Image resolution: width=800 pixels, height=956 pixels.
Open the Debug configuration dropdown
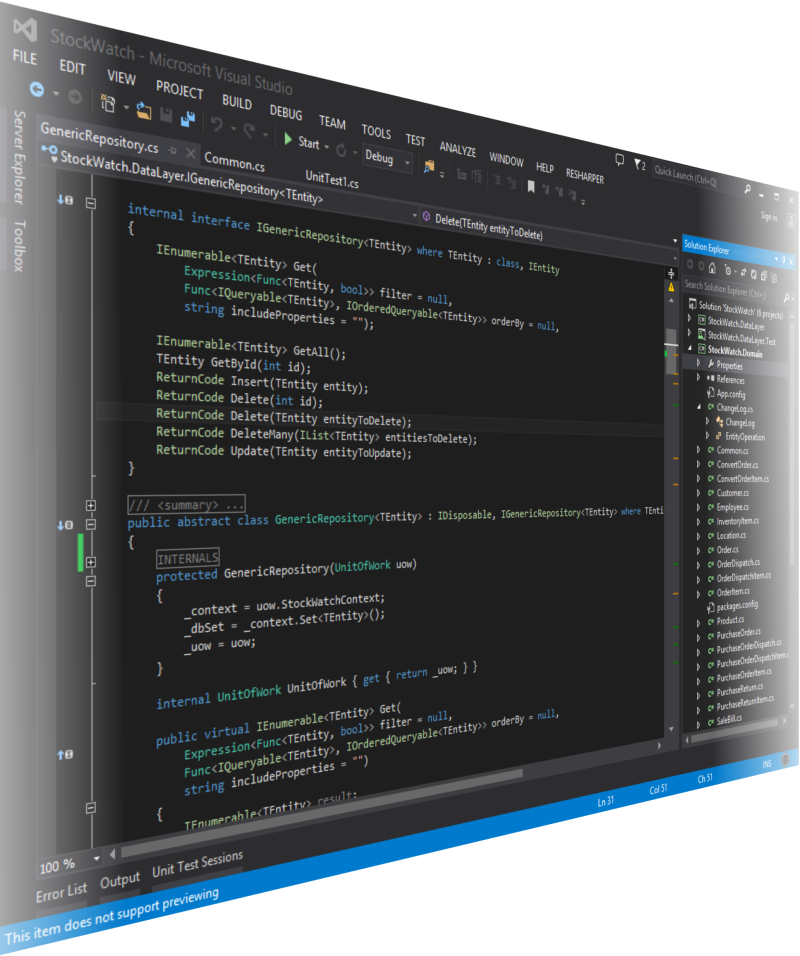388,159
